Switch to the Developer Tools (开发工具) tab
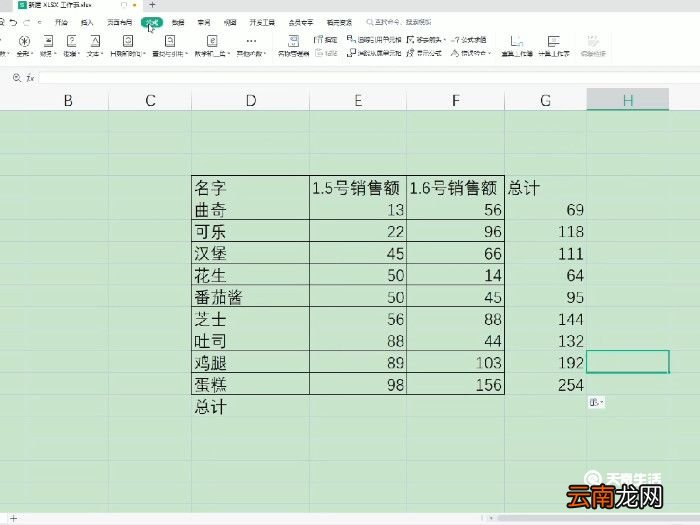This screenshot has width=700, height=525. tap(262, 22)
